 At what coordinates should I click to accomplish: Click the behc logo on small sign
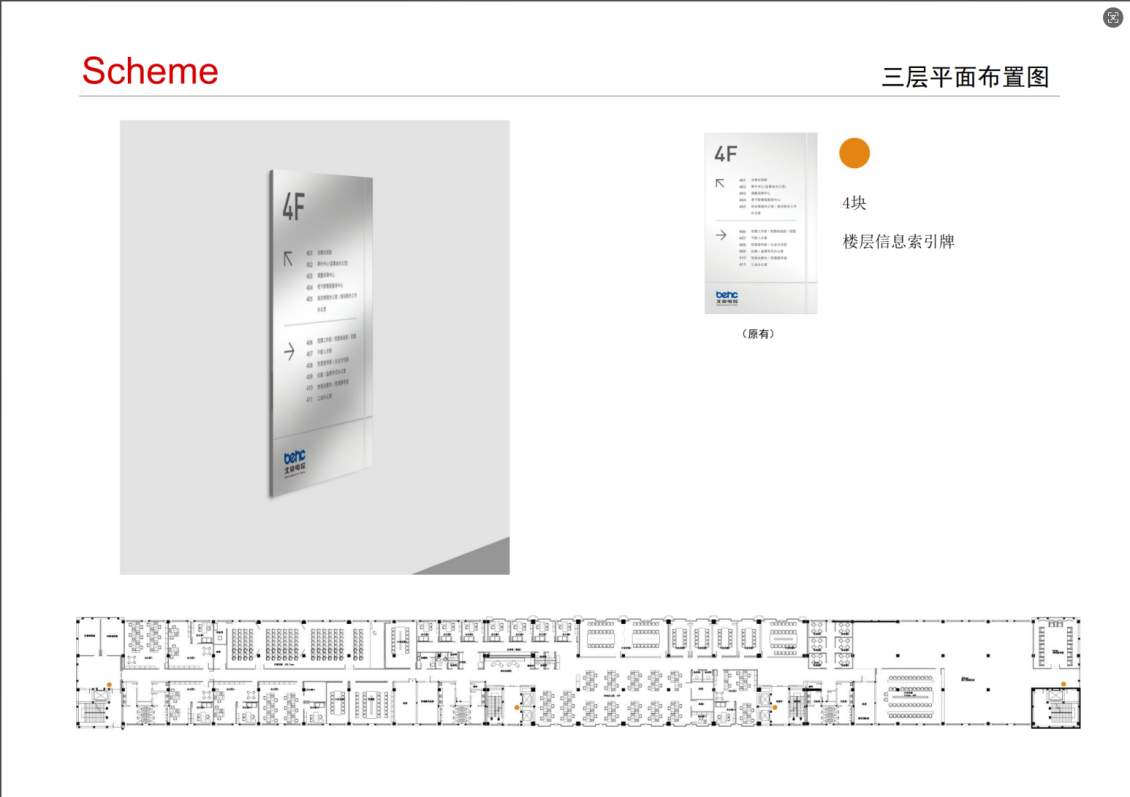click(x=726, y=297)
